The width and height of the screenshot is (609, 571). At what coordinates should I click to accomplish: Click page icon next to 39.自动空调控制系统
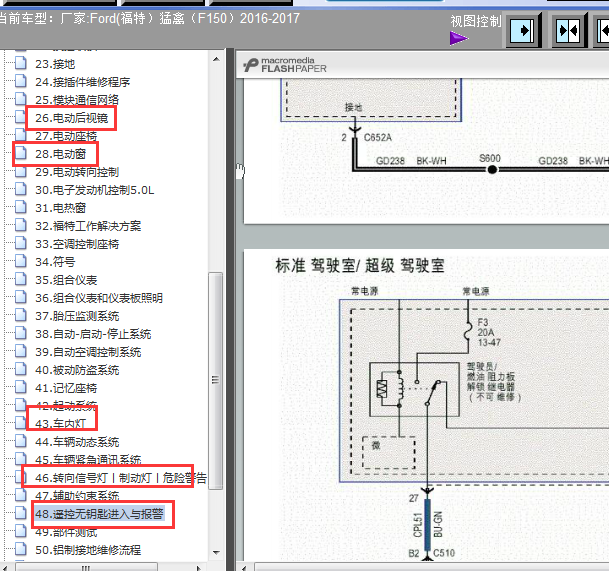(21, 351)
